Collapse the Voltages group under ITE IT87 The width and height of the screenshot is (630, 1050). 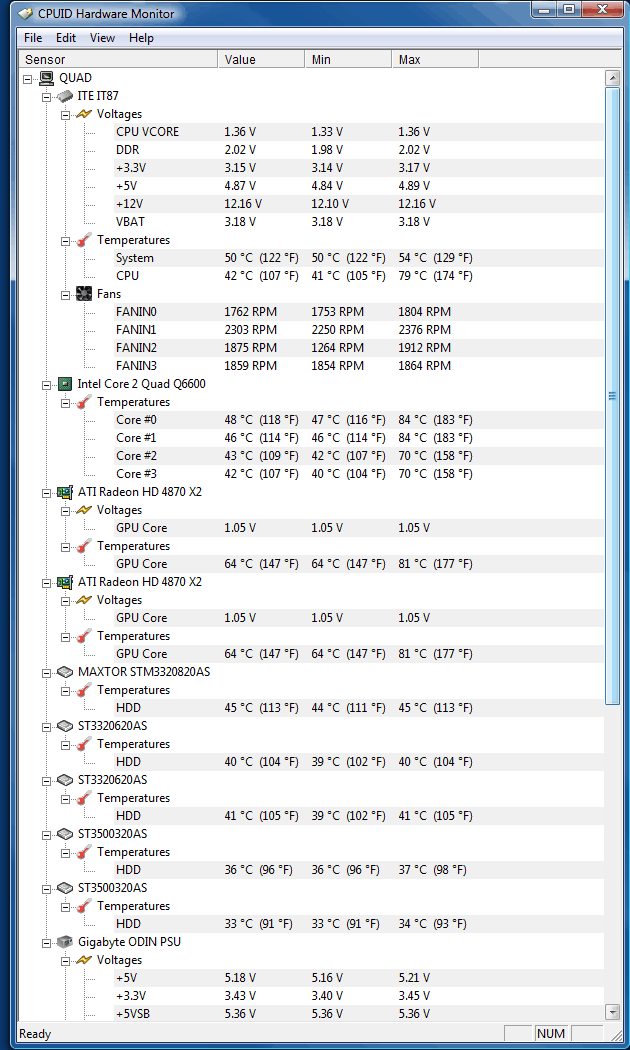pyautogui.click(x=66, y=115)
